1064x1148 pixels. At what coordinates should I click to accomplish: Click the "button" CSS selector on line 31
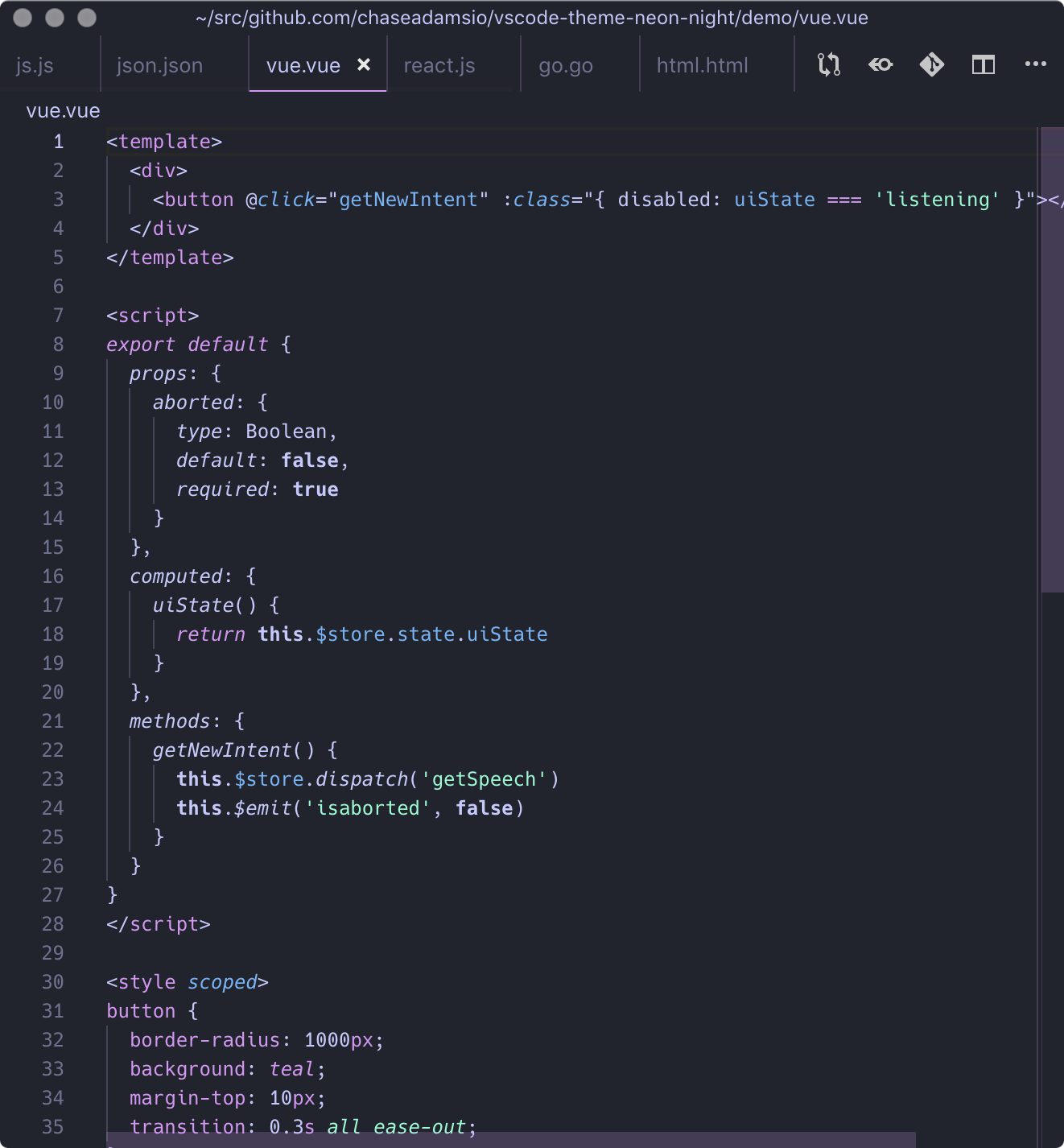pos(141,1011)
